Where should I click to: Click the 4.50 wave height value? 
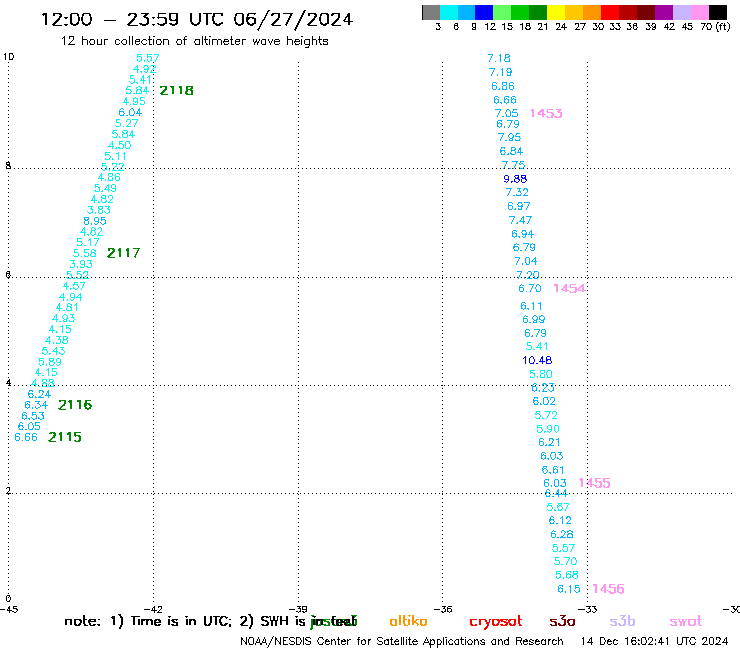[119, 145]
